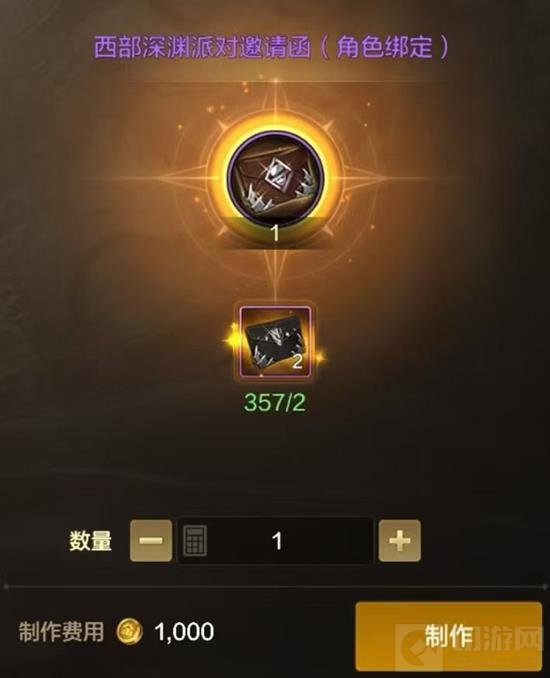Viewport: 550px width, 678px height.
Task: Click the 西部深渊派对邀请函 item title
Action: 202,47
